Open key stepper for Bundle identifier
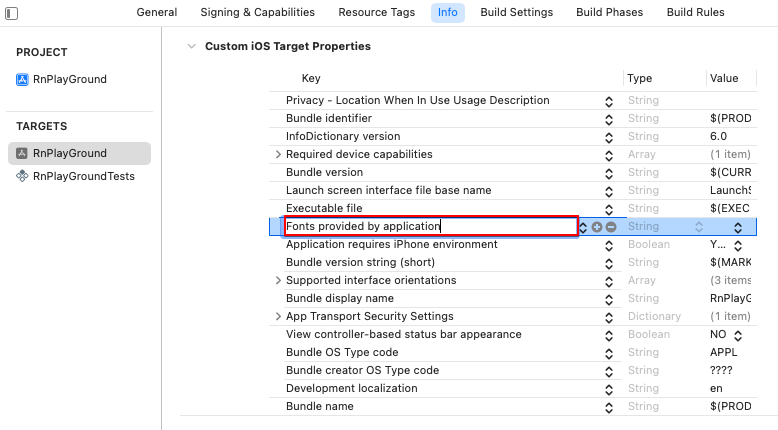Viewport: 778px width, 430px height. (609, 119)
